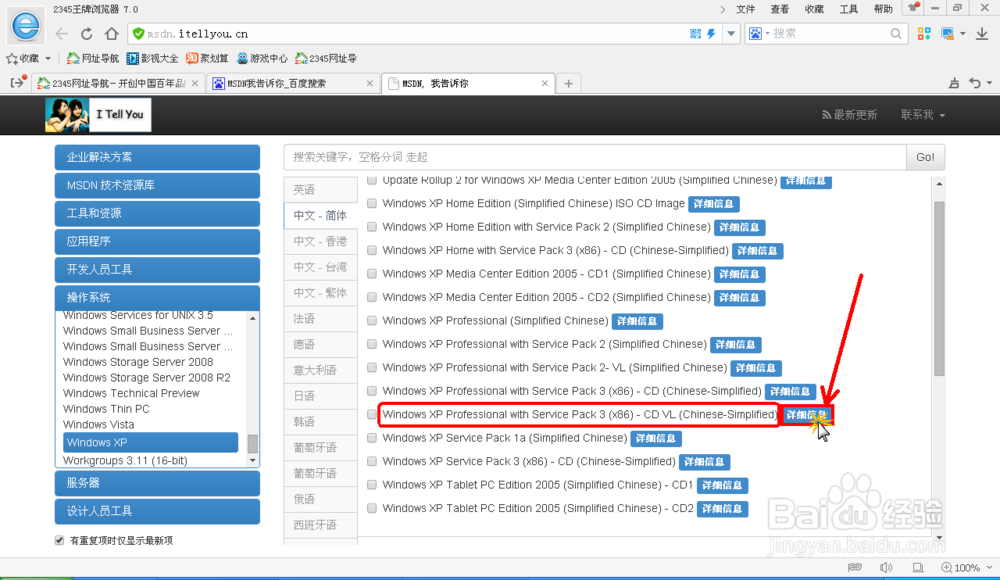Switch to the 中文-繁体 language tab
1000x580 pixels.
coord(320,292)
